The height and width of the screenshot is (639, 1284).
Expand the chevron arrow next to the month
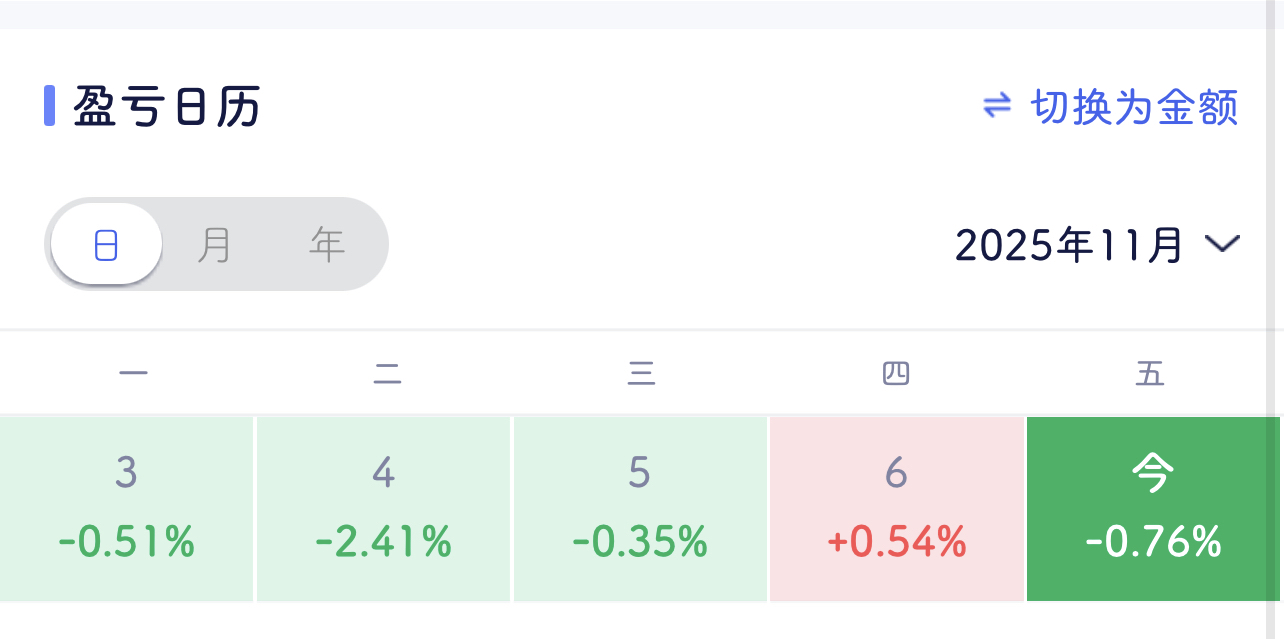click(x=1222, y=244)
